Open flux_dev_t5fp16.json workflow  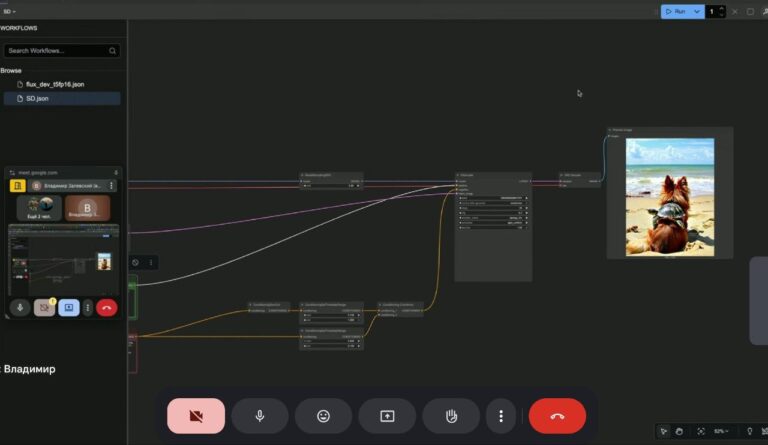55,84
